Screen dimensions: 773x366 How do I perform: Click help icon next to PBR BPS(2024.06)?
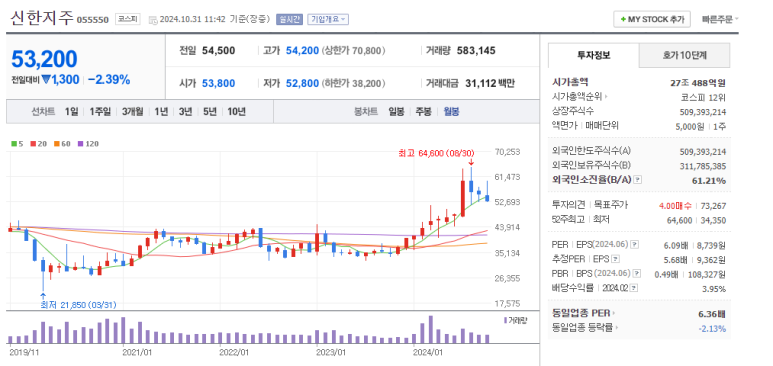(x=637, y=273)
